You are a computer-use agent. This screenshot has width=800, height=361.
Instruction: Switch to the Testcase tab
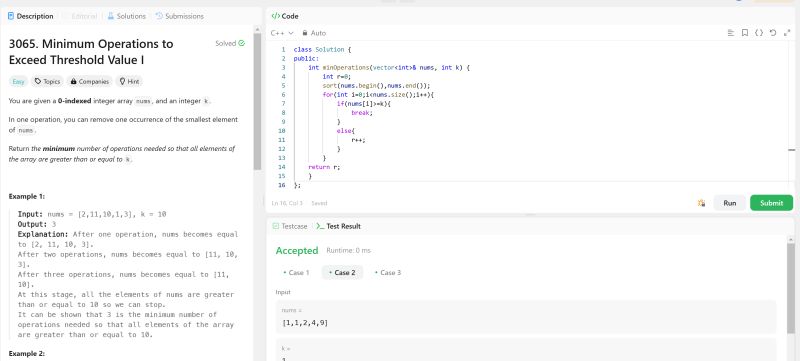pos(290,226)
